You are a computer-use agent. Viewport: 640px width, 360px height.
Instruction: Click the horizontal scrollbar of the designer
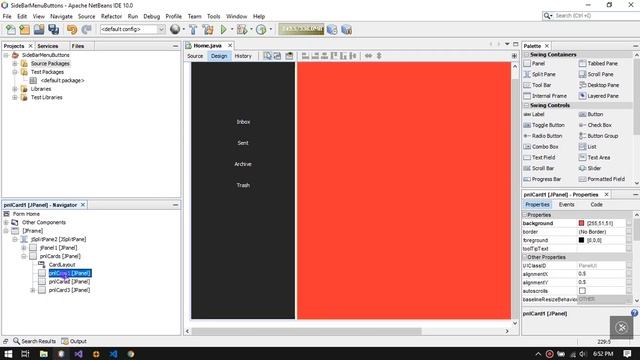tap(306, 331)
